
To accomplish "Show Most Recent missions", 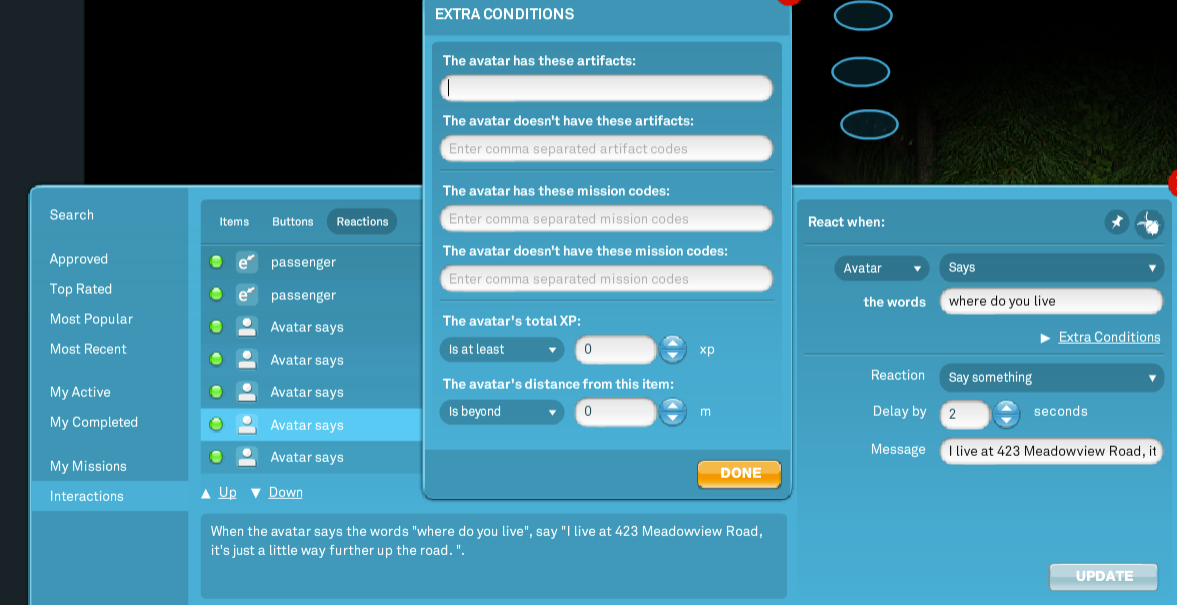I will point(88,349).
